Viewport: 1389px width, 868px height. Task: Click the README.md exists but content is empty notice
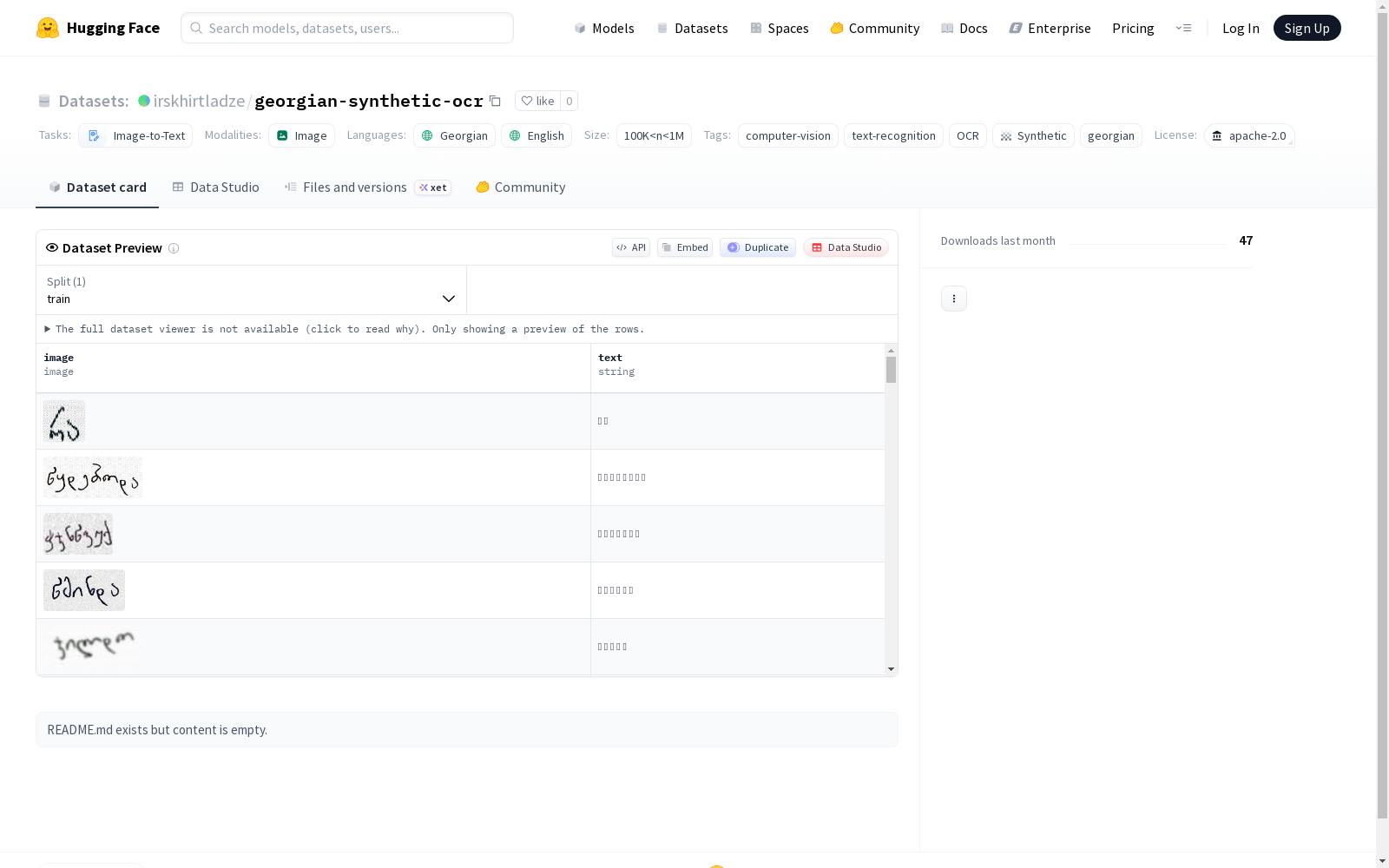(467, 730)
